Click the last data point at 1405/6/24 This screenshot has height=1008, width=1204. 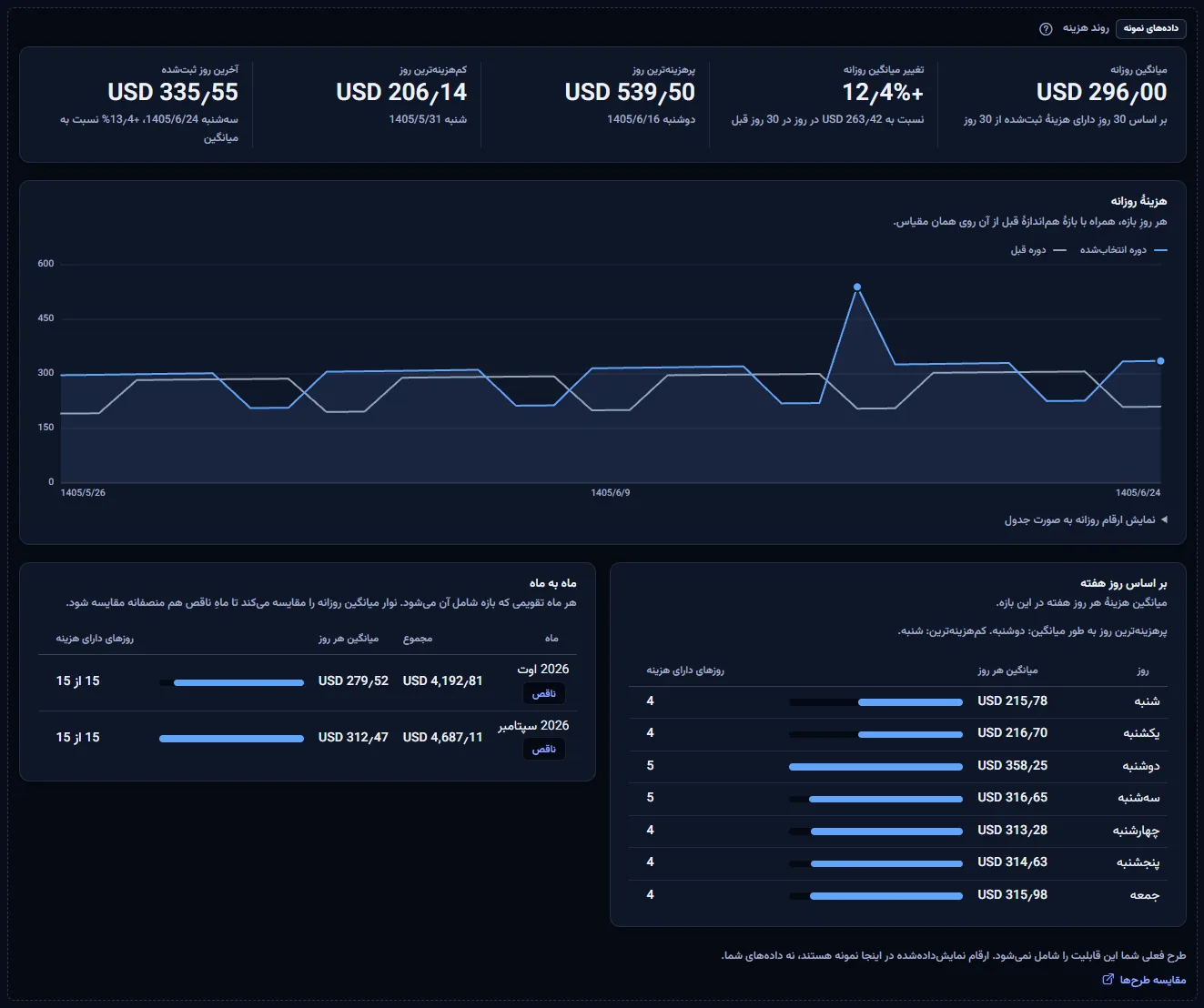click(x=1160, y=361)
